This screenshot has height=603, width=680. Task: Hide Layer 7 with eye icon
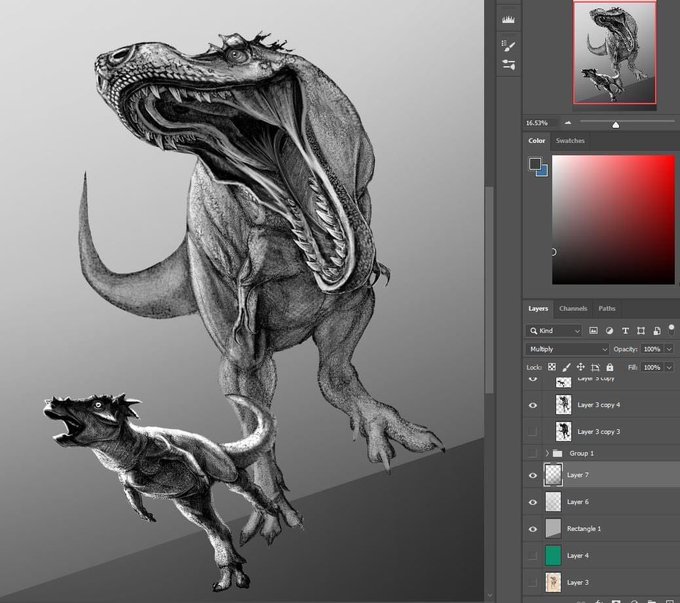pos(533,475)
